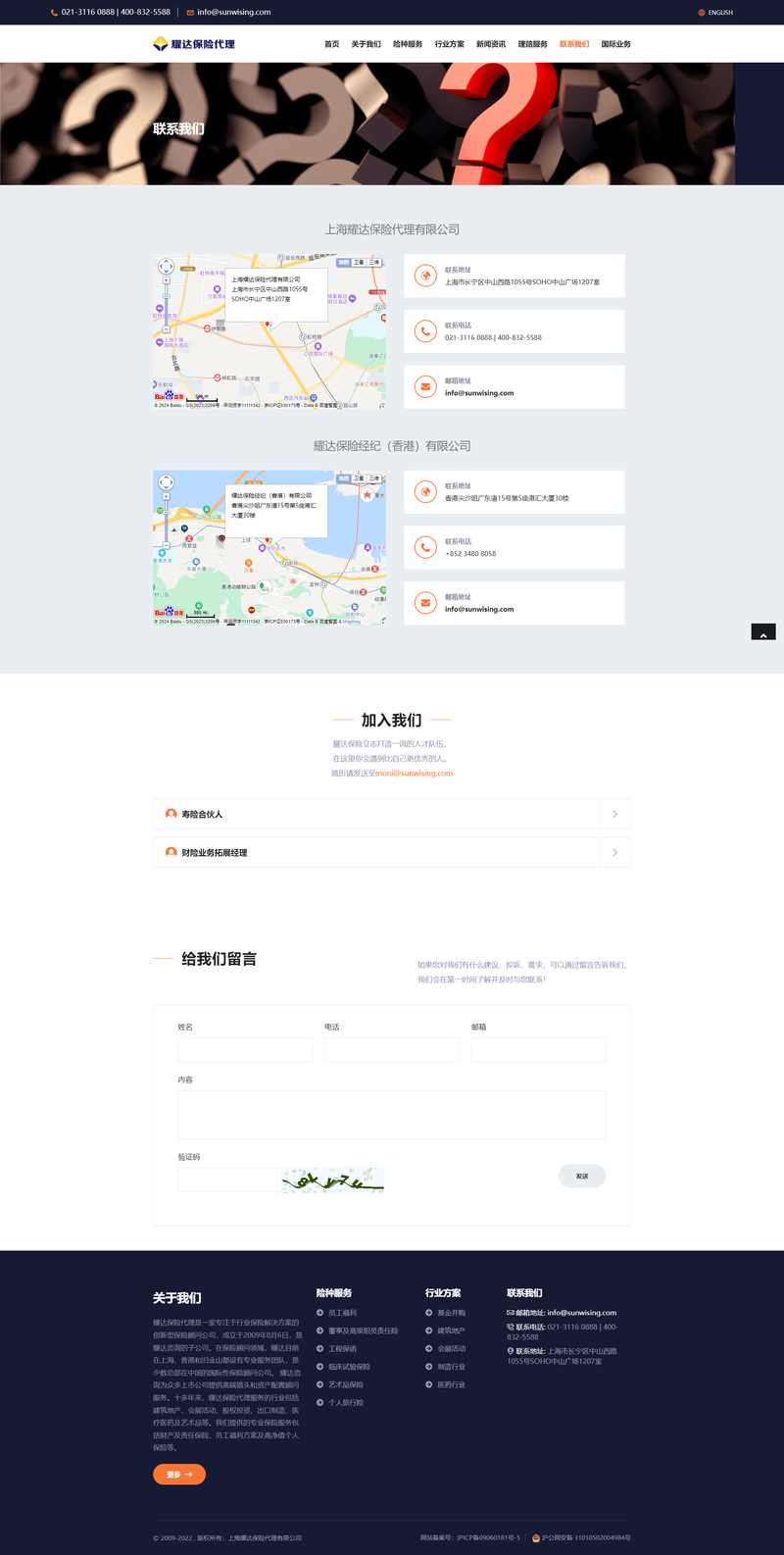Open 医药行业 footer link

pos(452,1384)
